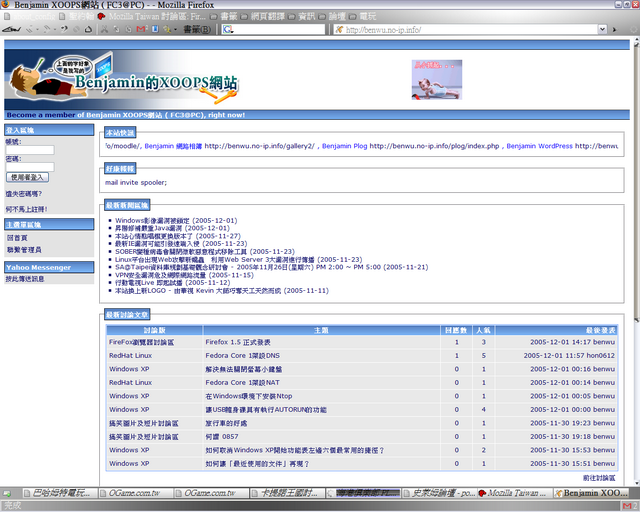This screenshot has width=640, height=512.
Task: Click 何不馬上註冊! register link
Action: click(26, 209)
